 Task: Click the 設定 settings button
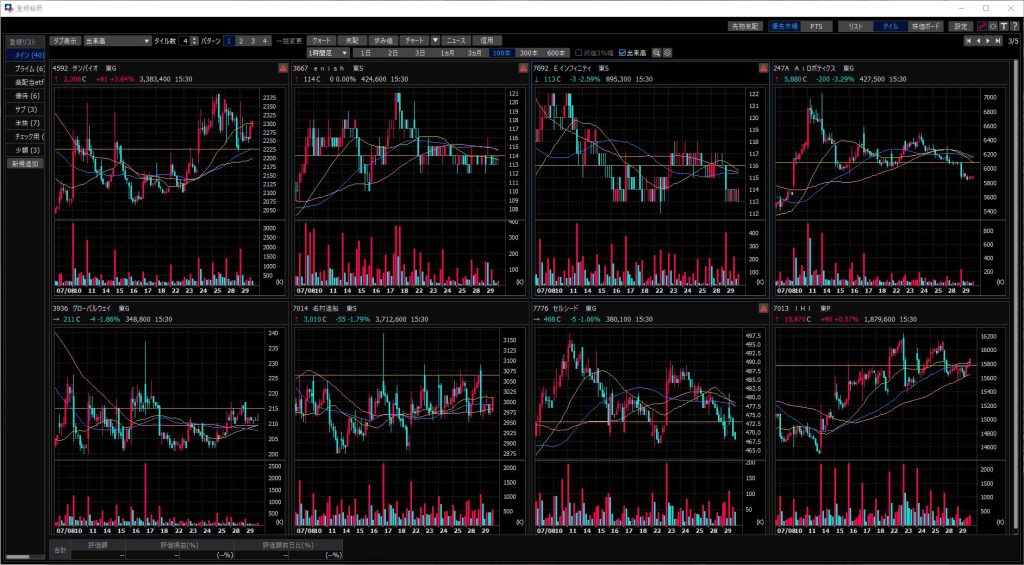[961, 26]
